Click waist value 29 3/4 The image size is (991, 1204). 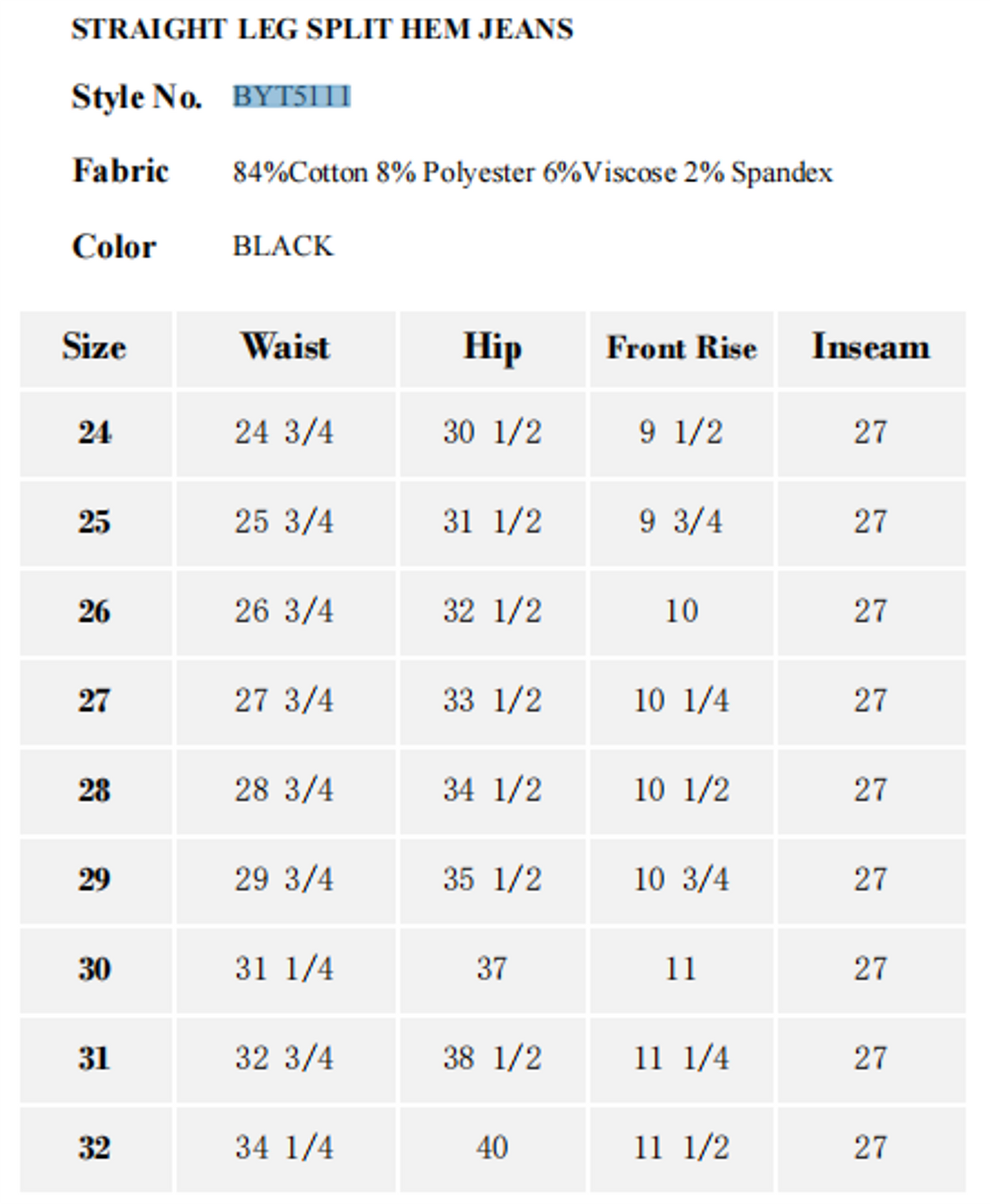coord(284,880)
